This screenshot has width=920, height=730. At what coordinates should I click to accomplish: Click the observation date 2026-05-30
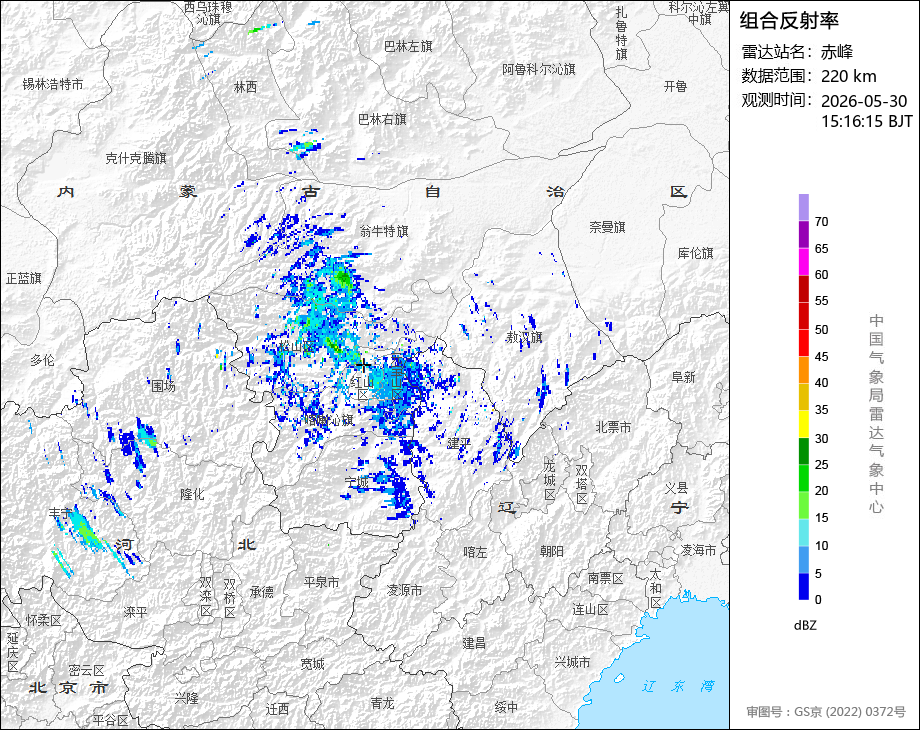tap(864, 101)
